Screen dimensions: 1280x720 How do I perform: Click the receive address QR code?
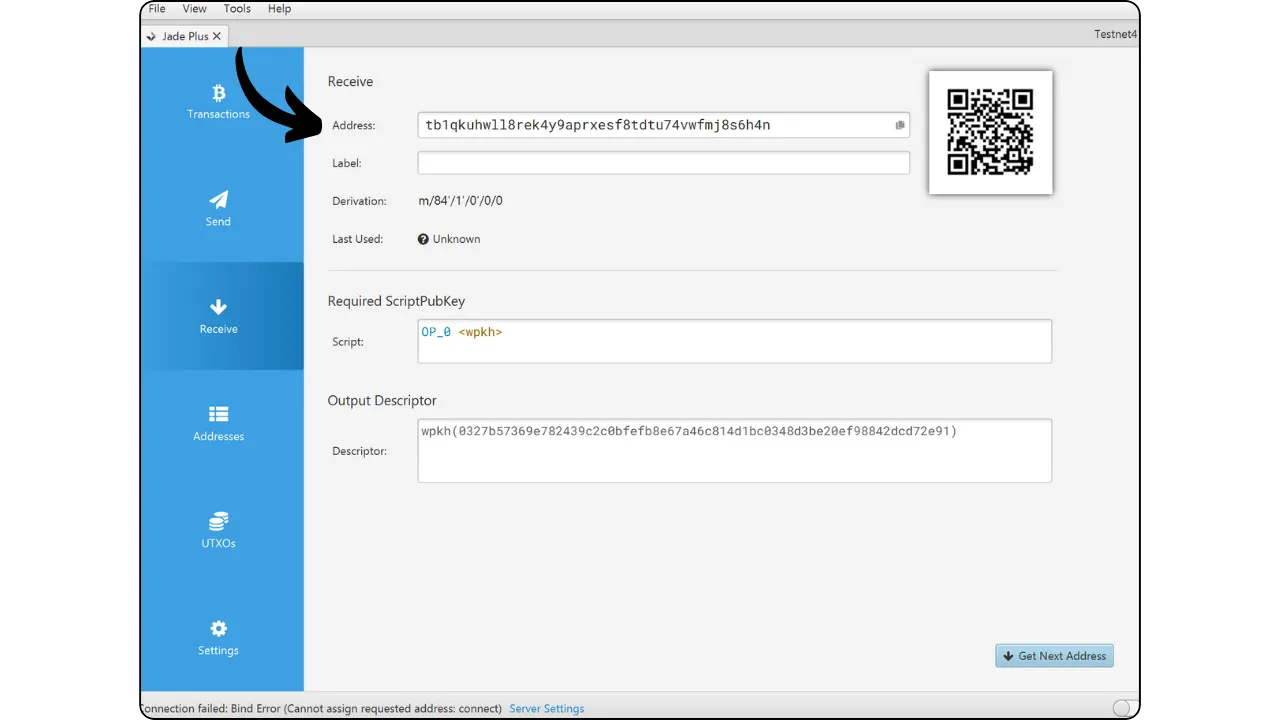(x=990, y=132)
